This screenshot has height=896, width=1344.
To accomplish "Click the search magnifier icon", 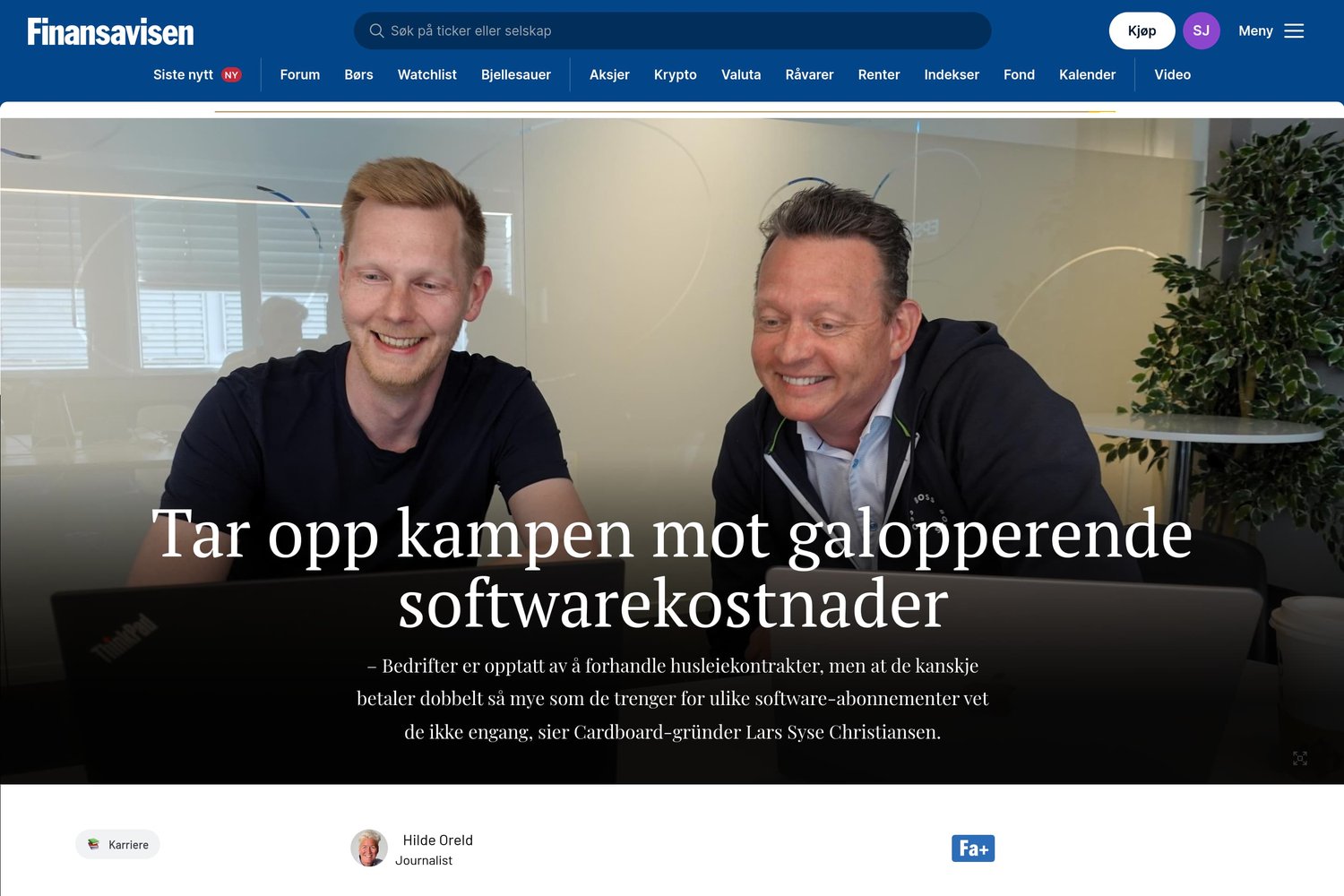I will click(x=376, y=30).
